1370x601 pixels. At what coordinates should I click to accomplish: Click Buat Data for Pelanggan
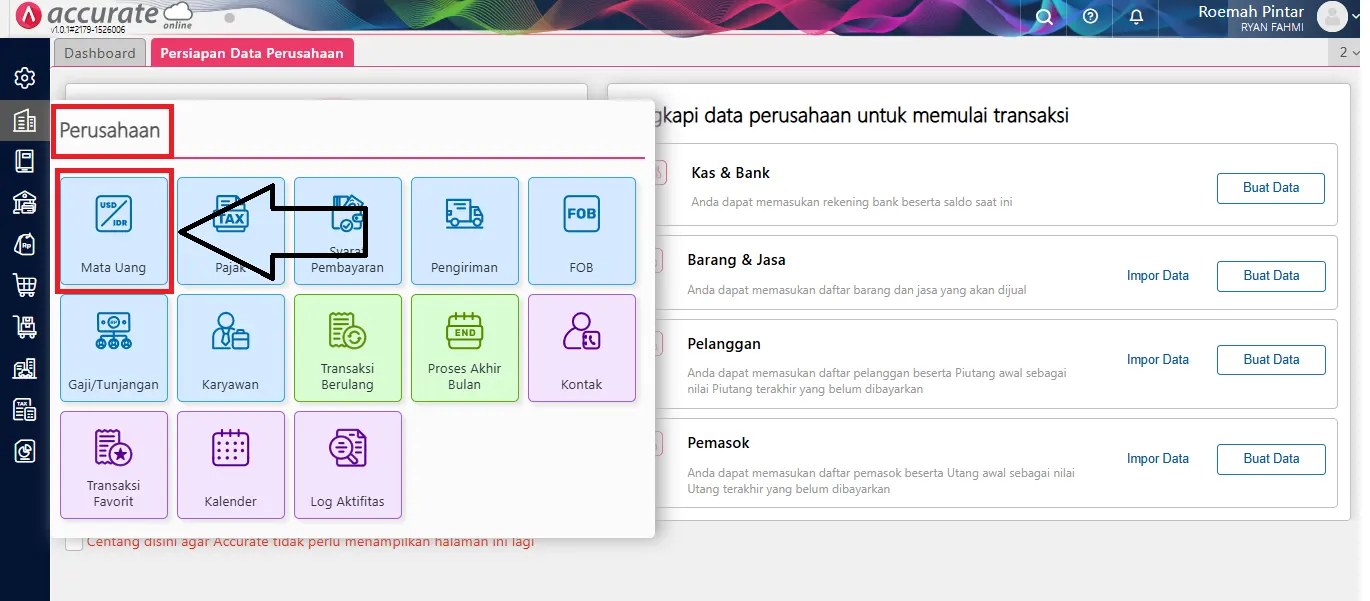(x=1271, y=360)
